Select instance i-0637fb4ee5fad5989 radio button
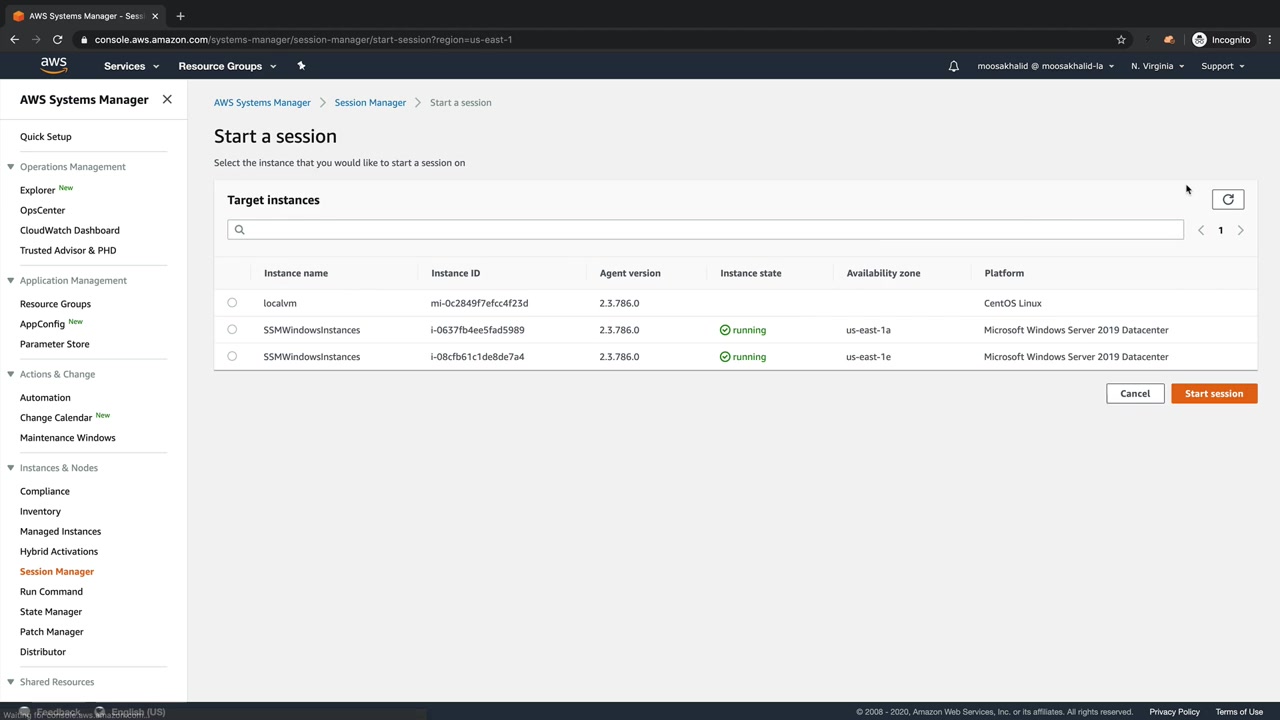This screenshot has width=1280, height=720. click(x=232, y=330)
